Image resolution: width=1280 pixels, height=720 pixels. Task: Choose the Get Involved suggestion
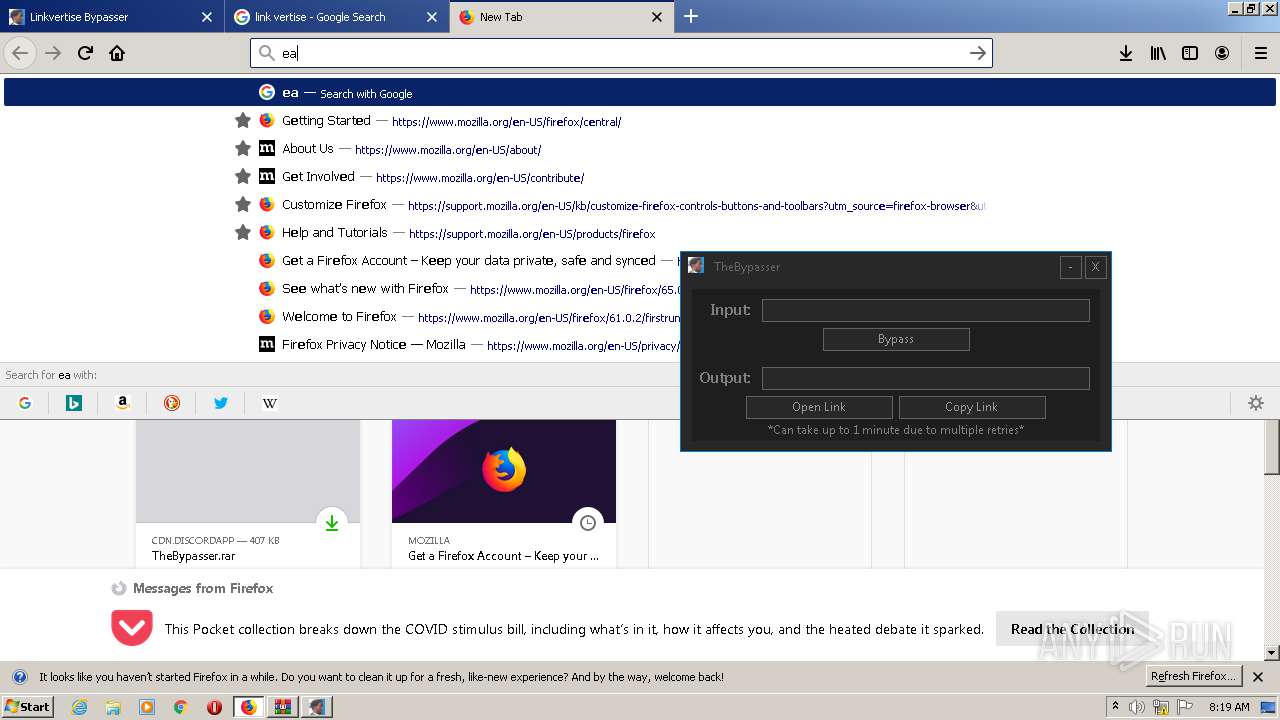coord(640,177)
